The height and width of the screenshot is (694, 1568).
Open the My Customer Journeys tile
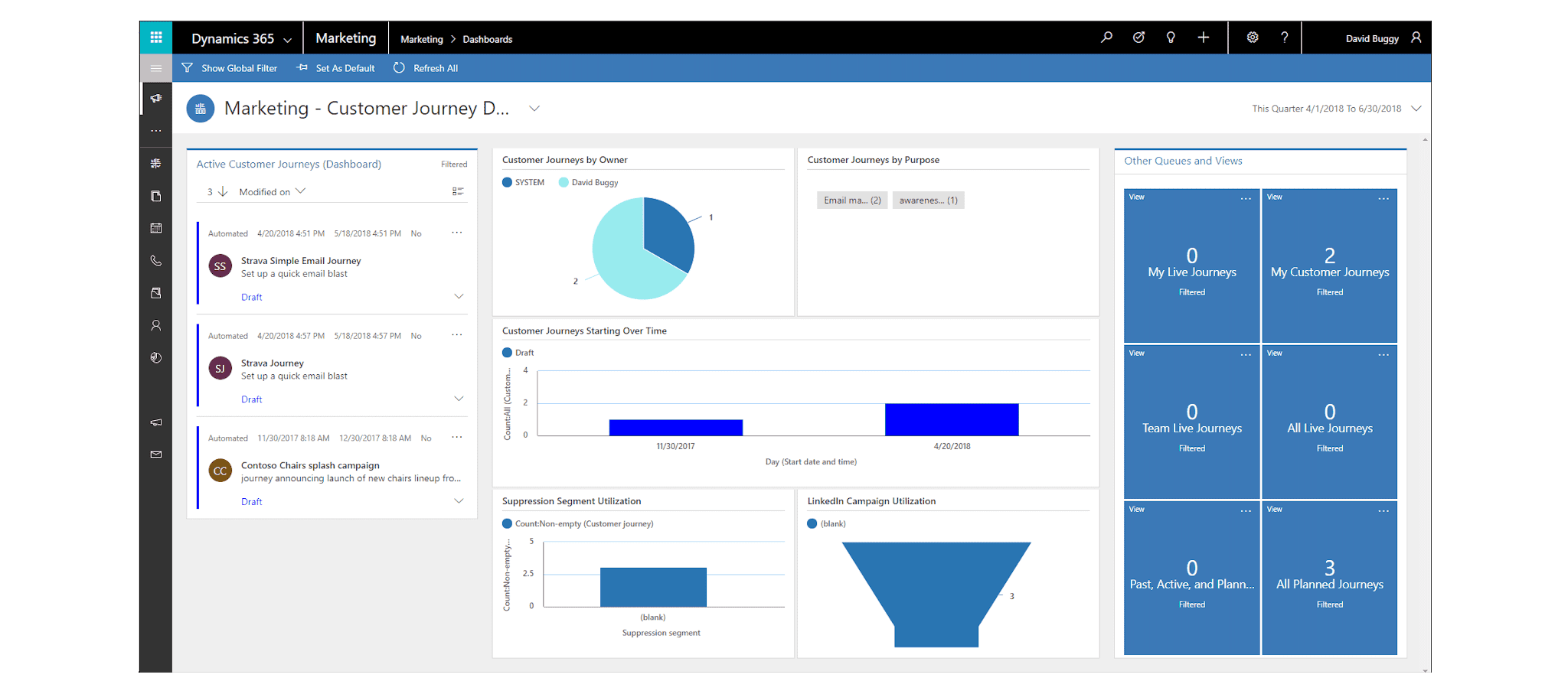[x=1330, y=266]
